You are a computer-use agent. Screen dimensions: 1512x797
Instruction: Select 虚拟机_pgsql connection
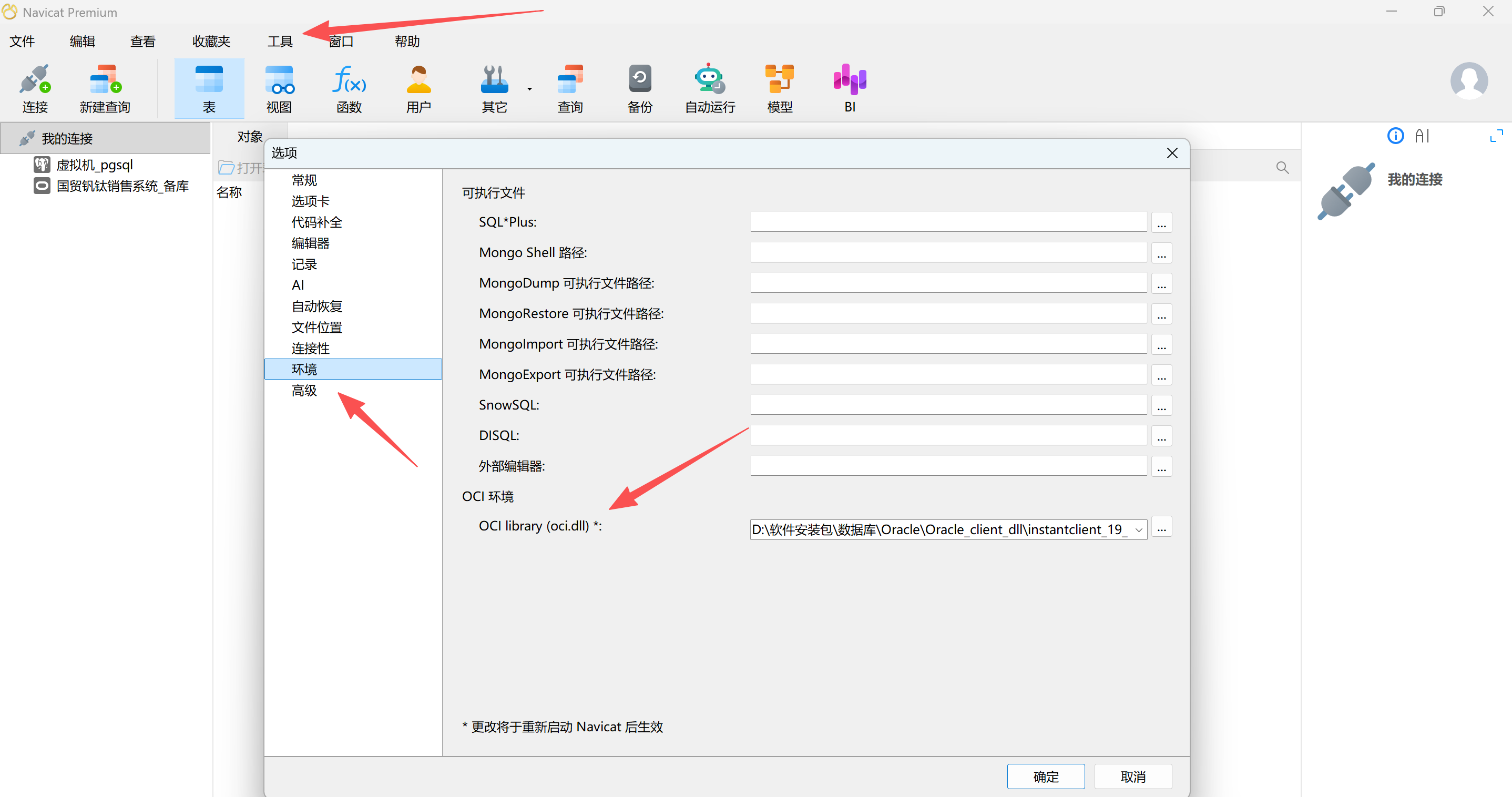click(95, 165)
